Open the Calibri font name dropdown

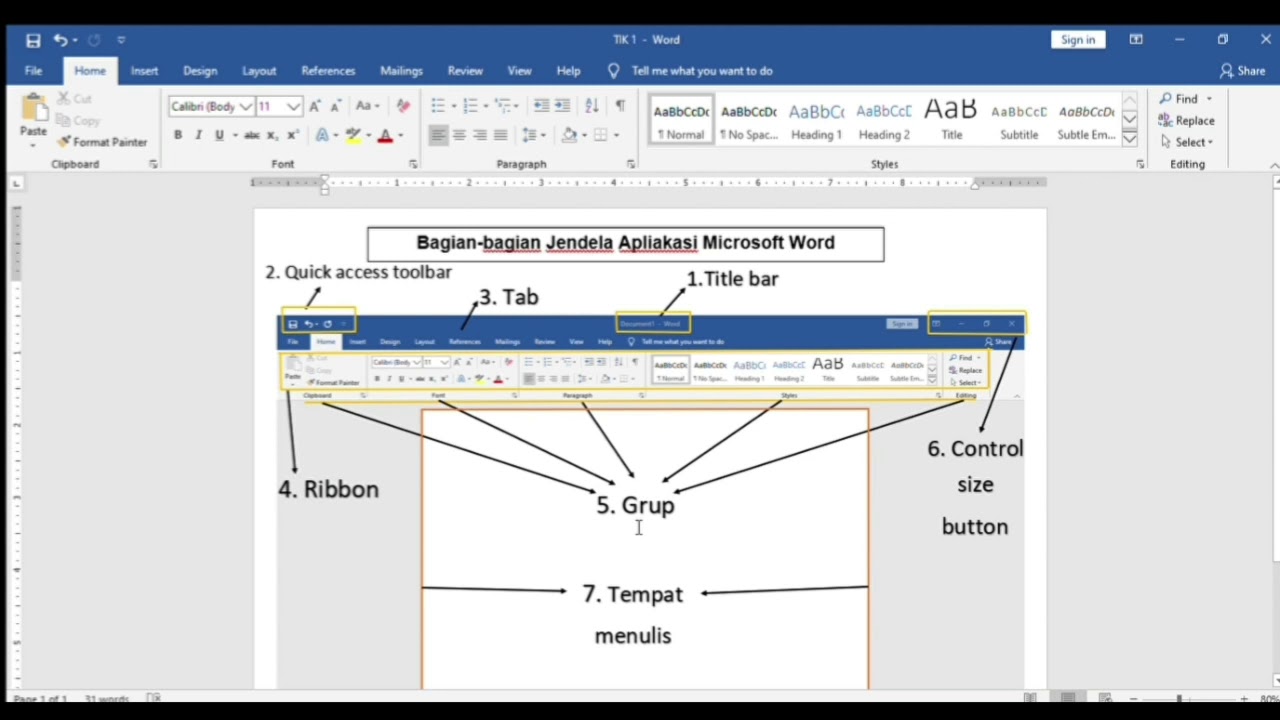coord(245,106)
